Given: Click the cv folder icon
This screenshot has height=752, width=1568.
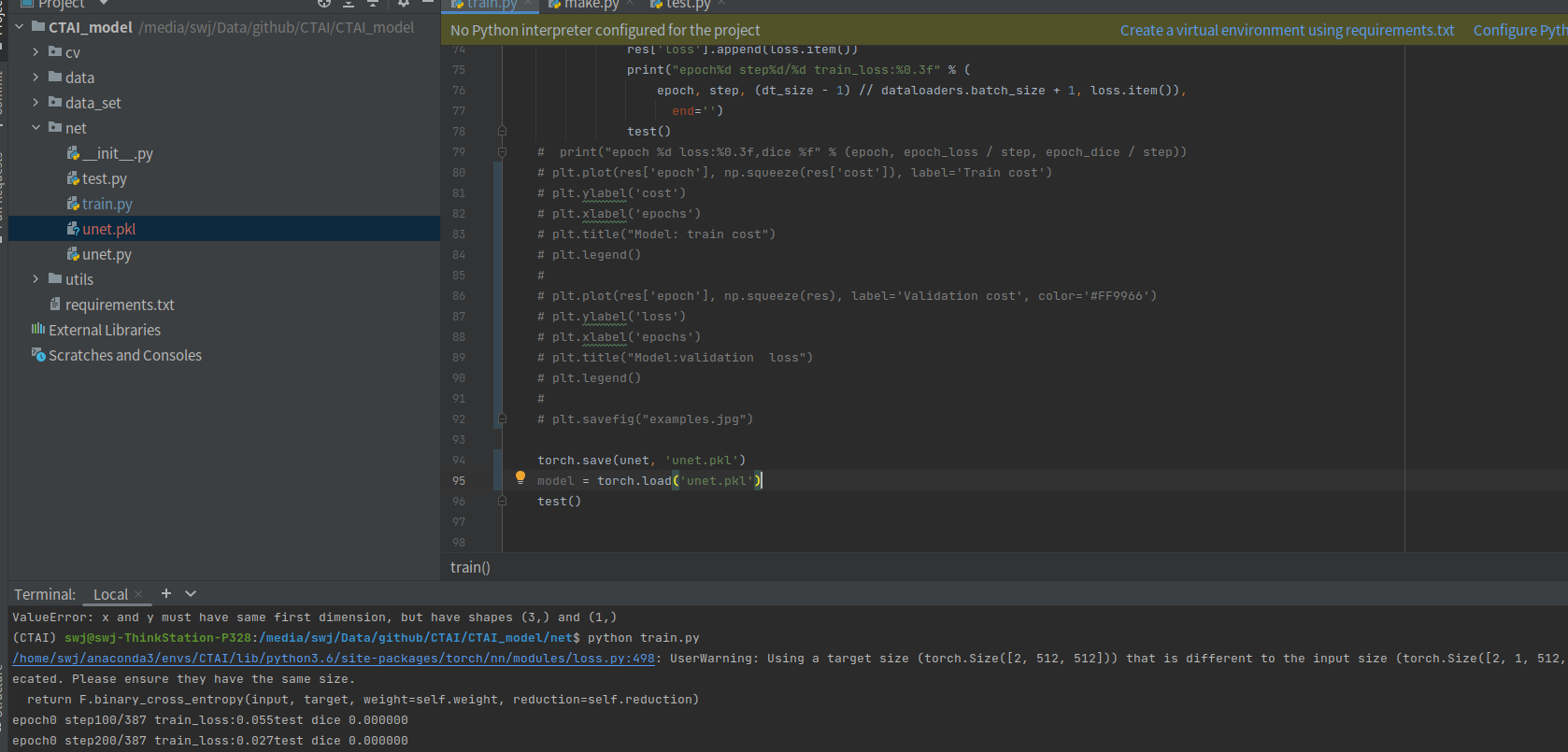Looking at the screenshot, I should click(55, 52).
